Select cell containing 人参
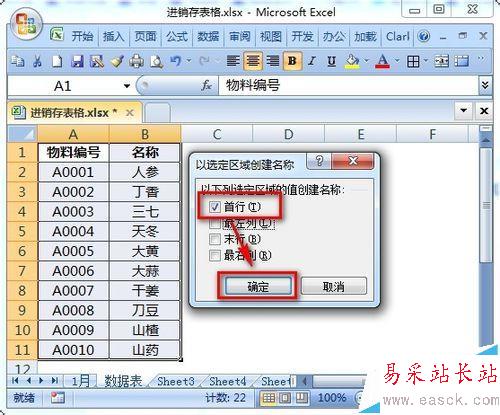The width and height of the screenshot is (500, 415). 145,172
